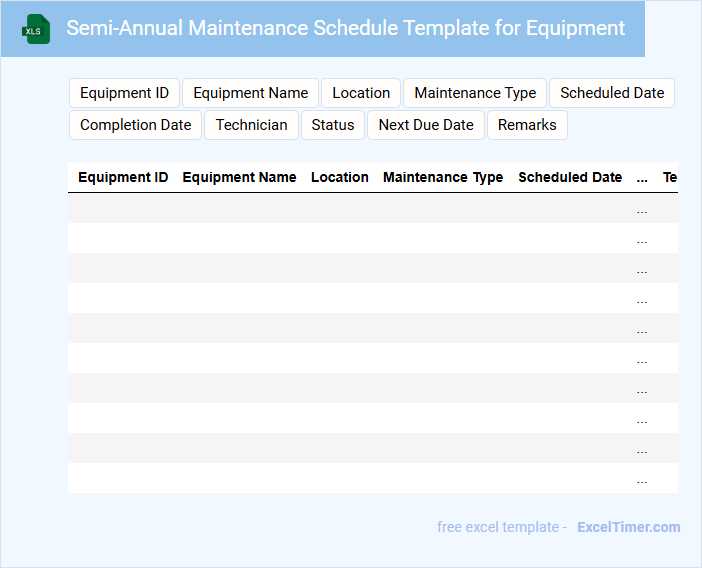The width and height of the screenshot is (702, 568).
Task: Select the Remarks tag
Action: click(x=527, y=125)
